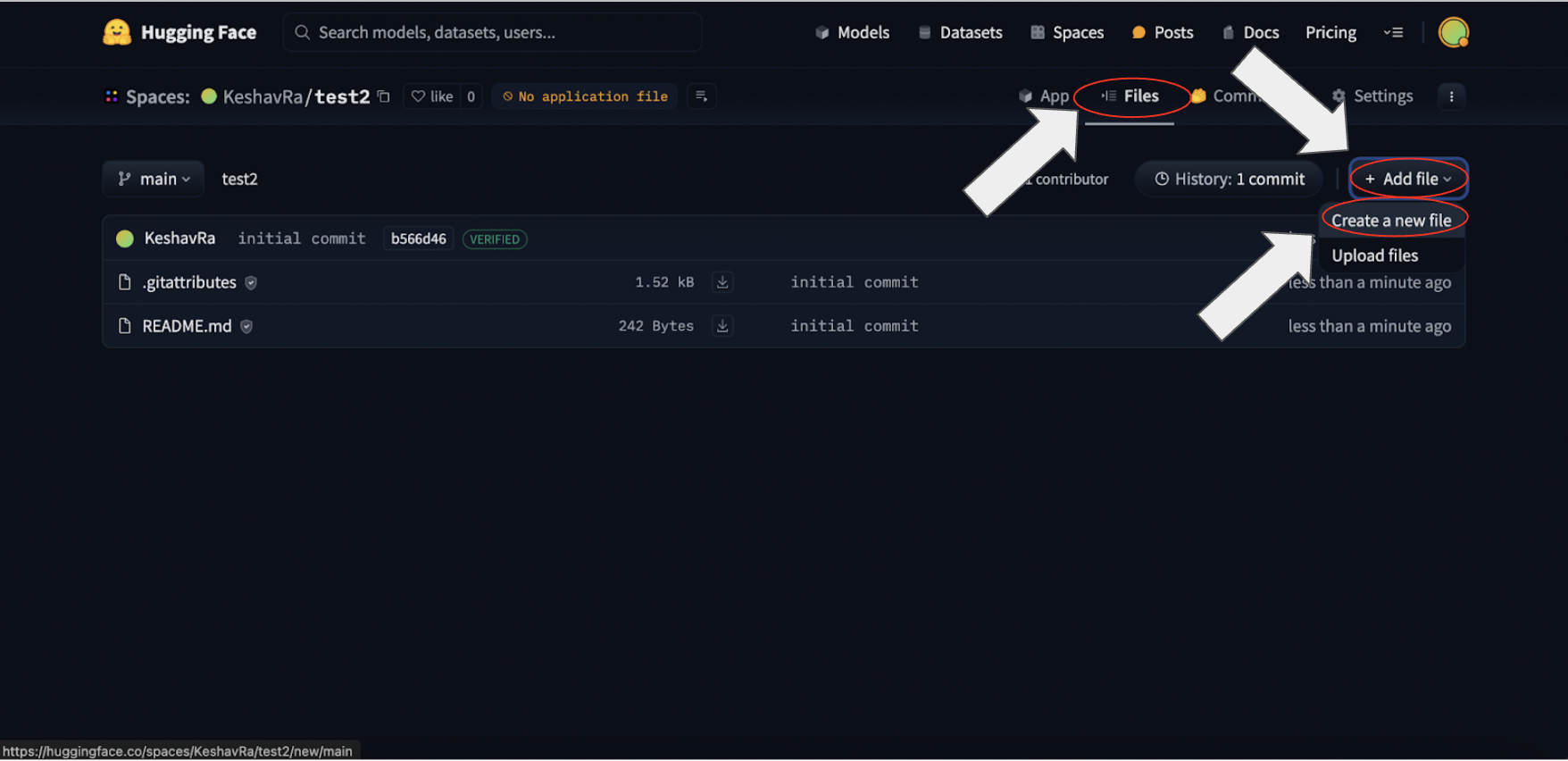Expand the main branch dropdown
1568x761 pixels.
(154, 179)
